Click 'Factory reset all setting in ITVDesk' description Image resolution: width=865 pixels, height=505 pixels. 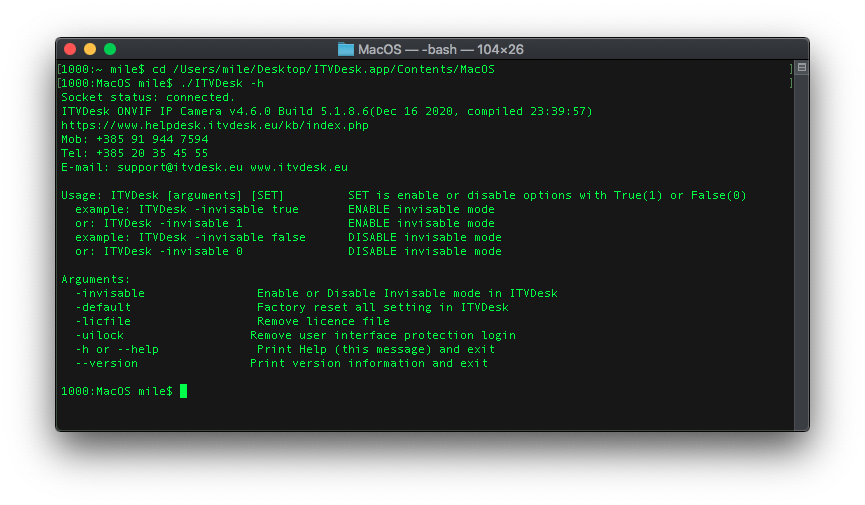[x=383, y=307]
